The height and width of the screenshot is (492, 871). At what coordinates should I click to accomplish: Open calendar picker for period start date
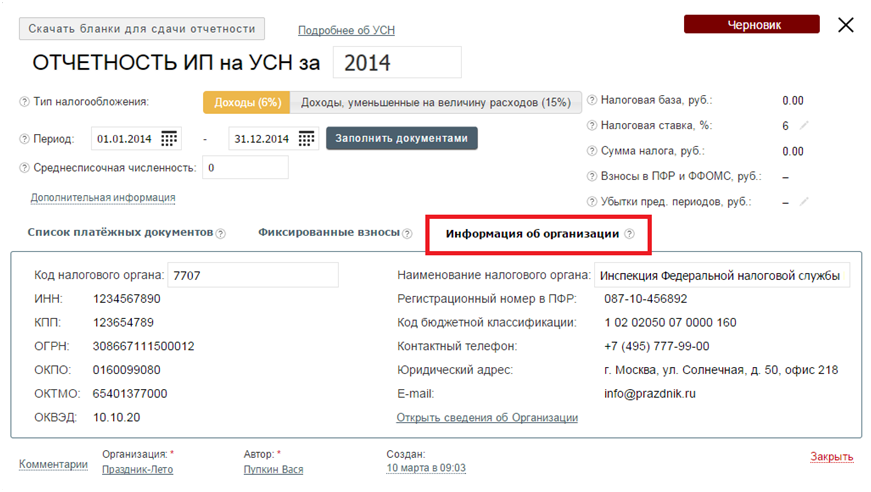[x=169, y=138]
